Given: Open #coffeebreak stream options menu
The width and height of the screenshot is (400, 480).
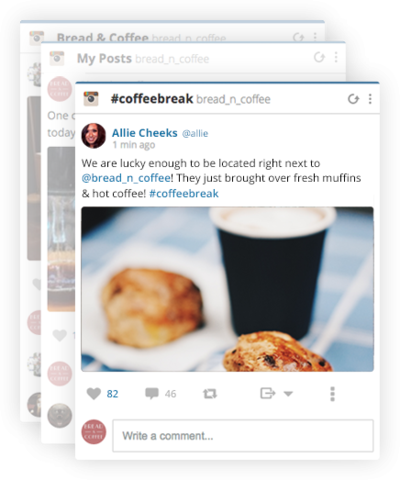Looking at the screenshot, I should coord(370,99).
